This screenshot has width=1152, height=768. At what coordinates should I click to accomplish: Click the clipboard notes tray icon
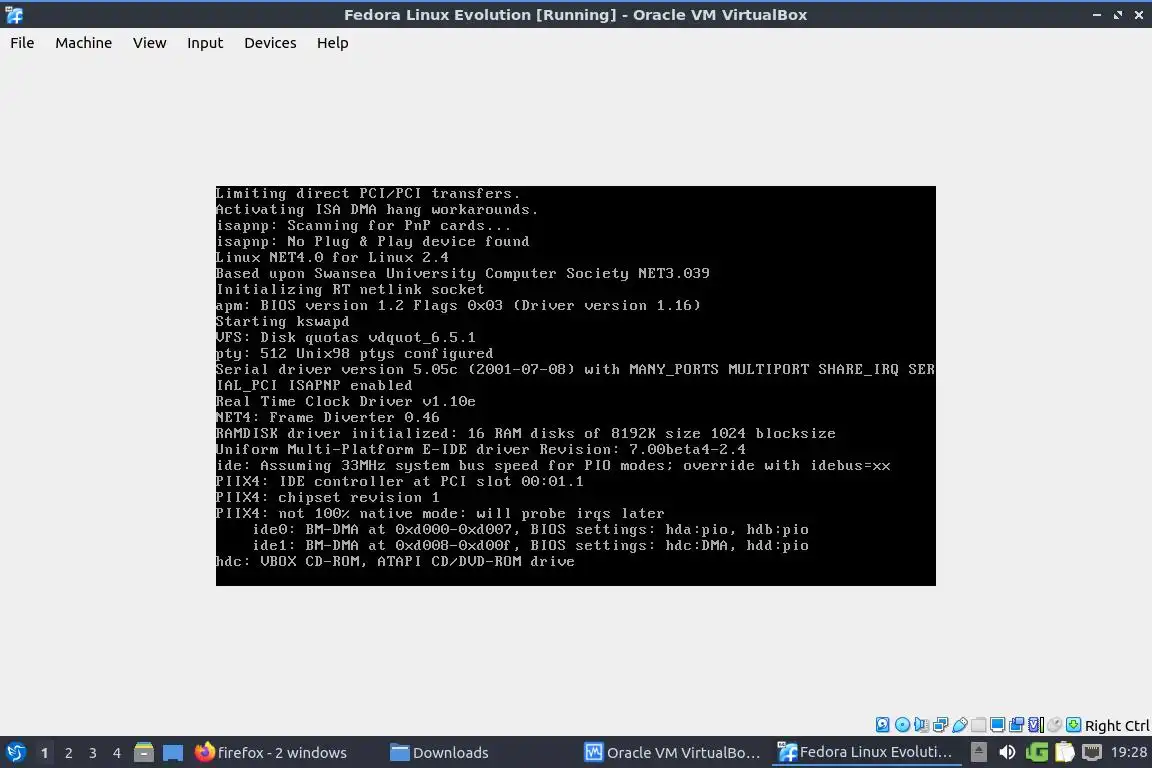tap(1065, 752)
